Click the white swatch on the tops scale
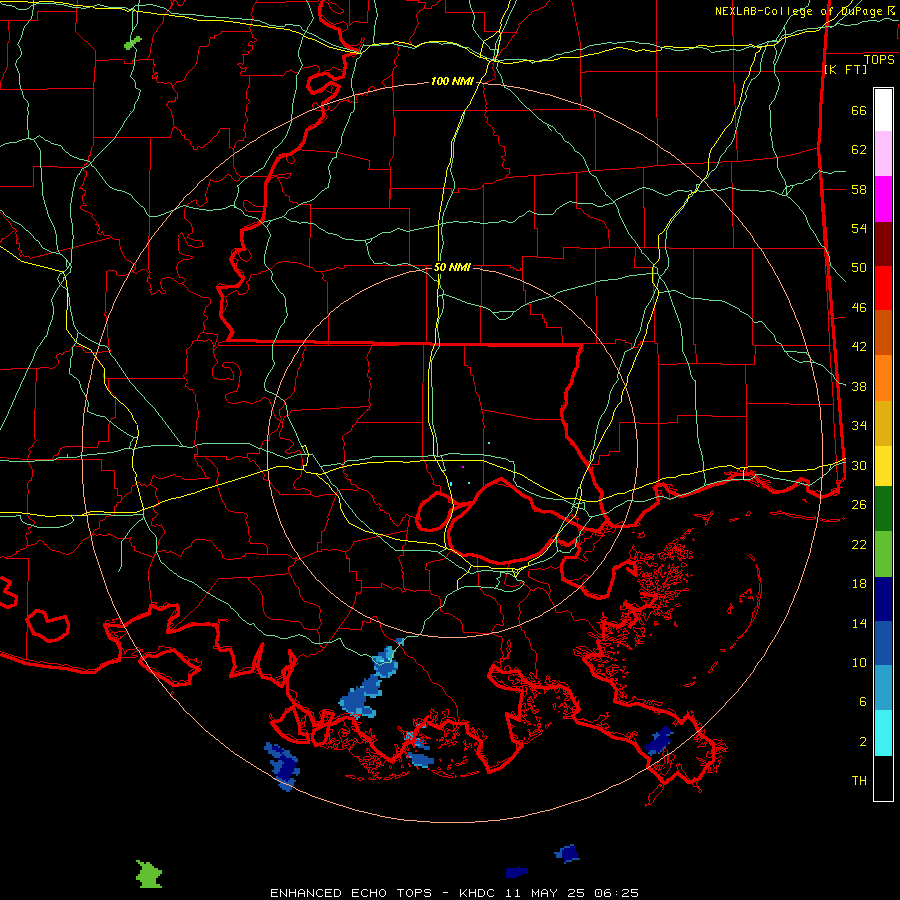Image resolution: width=900 pixels, height=900 pixels. click(x=883, y=110)
